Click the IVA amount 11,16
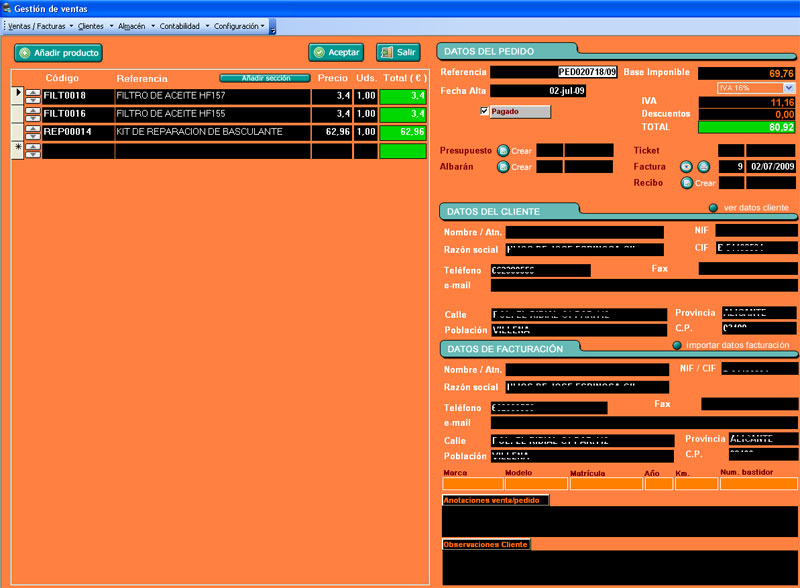The image size is (800, 588). [746, 102]
